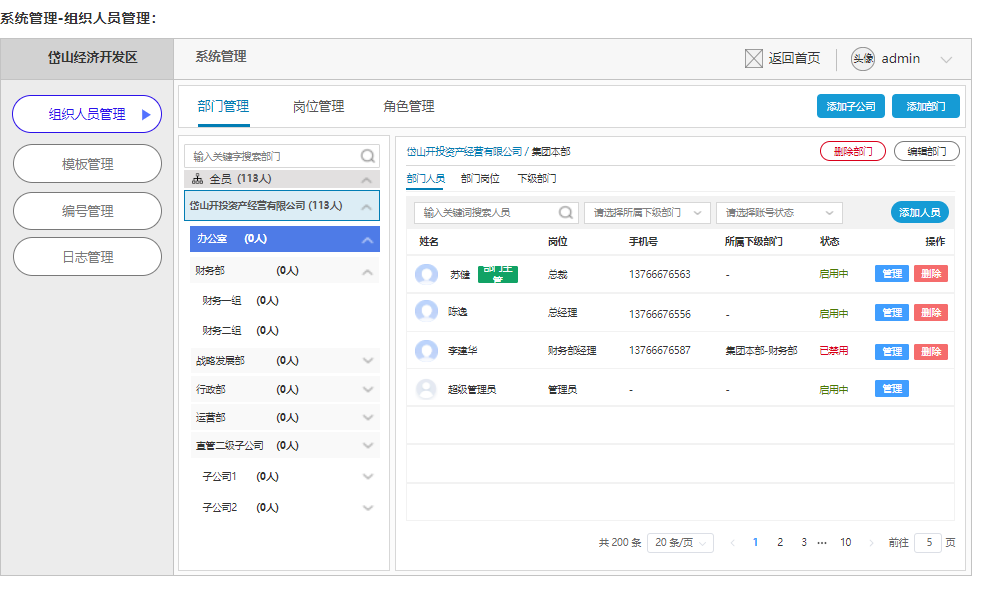Click search icon in personnel search box
985x591 pixels.
click(565, 212)
